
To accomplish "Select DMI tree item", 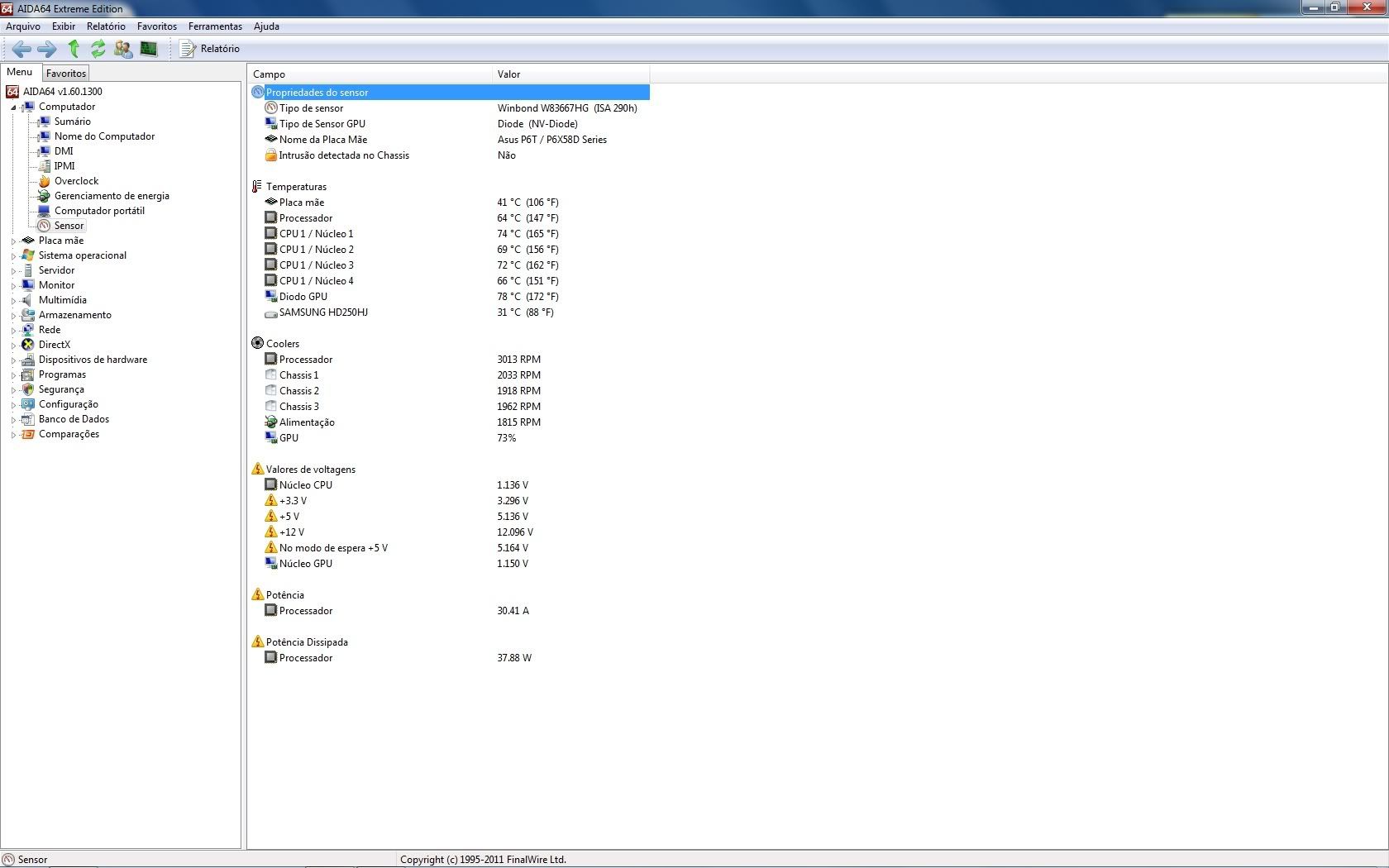I will (x=64, y=151).
